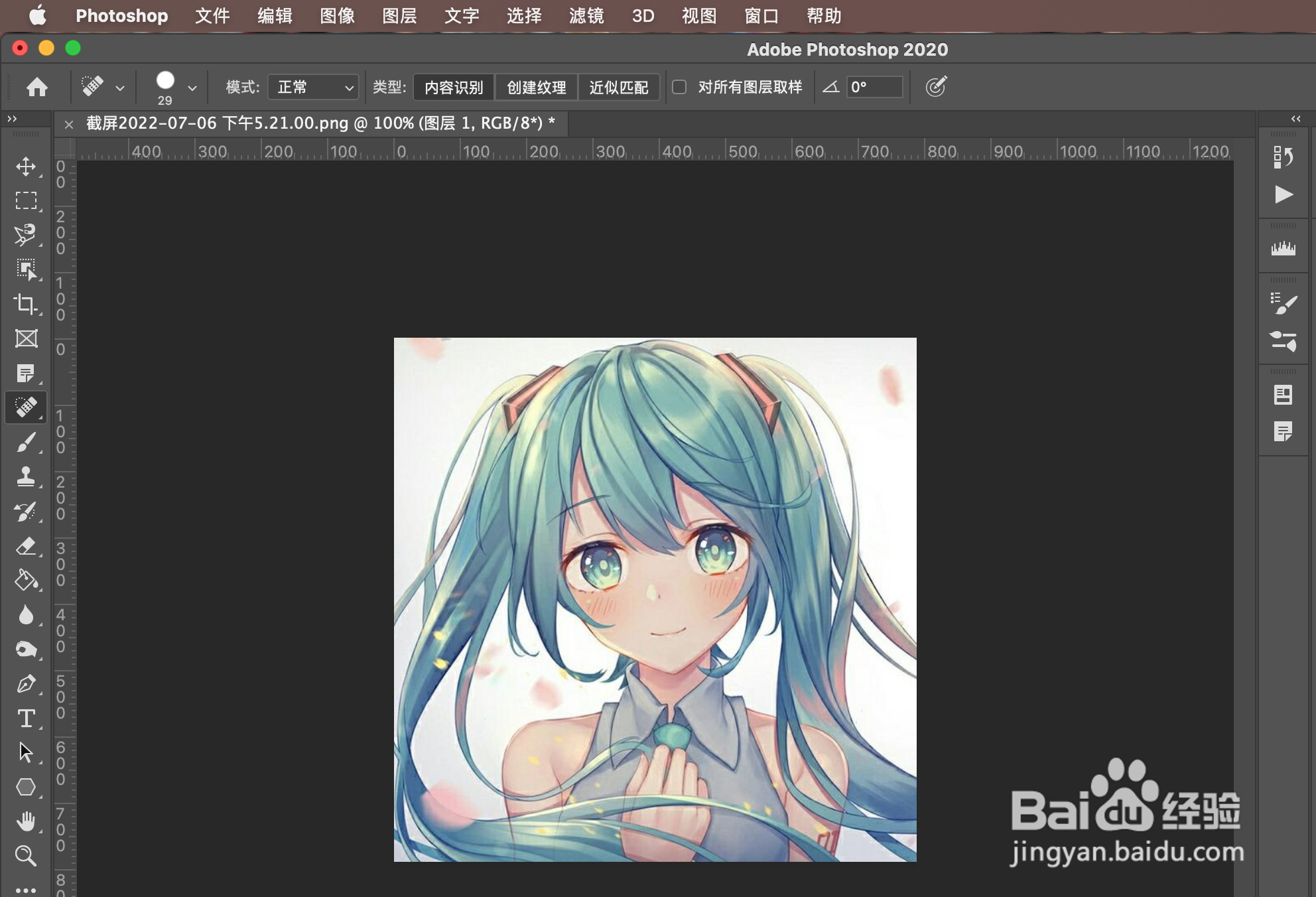
Task: Open the Brush Settings panel icon
Action: [x=1283, y=304]
